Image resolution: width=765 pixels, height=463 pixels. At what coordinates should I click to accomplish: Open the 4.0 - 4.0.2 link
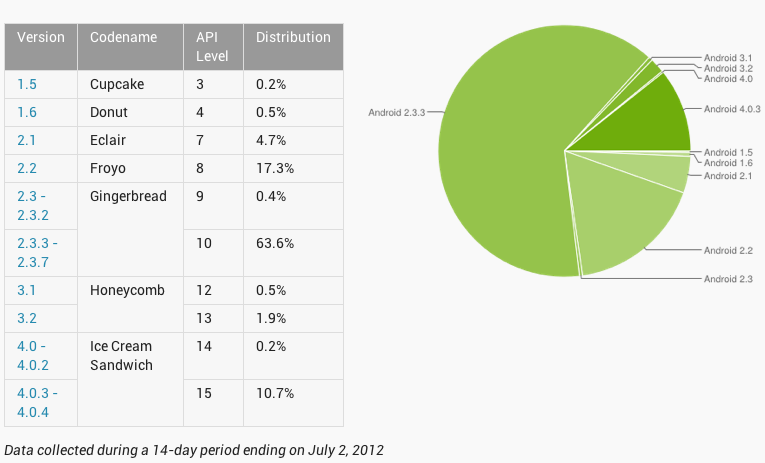click(x=35, y=356)
